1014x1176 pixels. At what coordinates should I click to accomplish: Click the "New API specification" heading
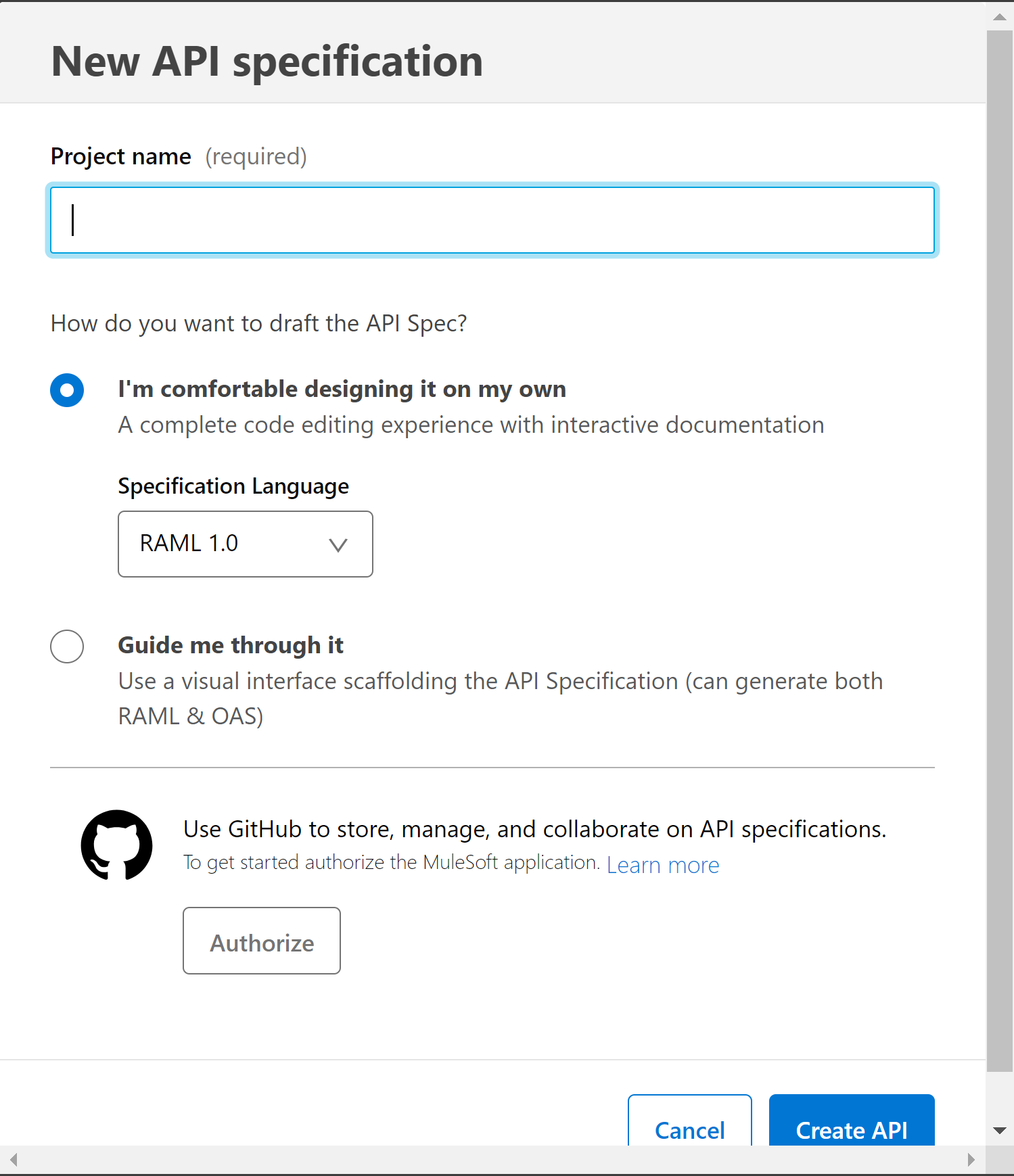pyautogui.click(x=267, y=62)
